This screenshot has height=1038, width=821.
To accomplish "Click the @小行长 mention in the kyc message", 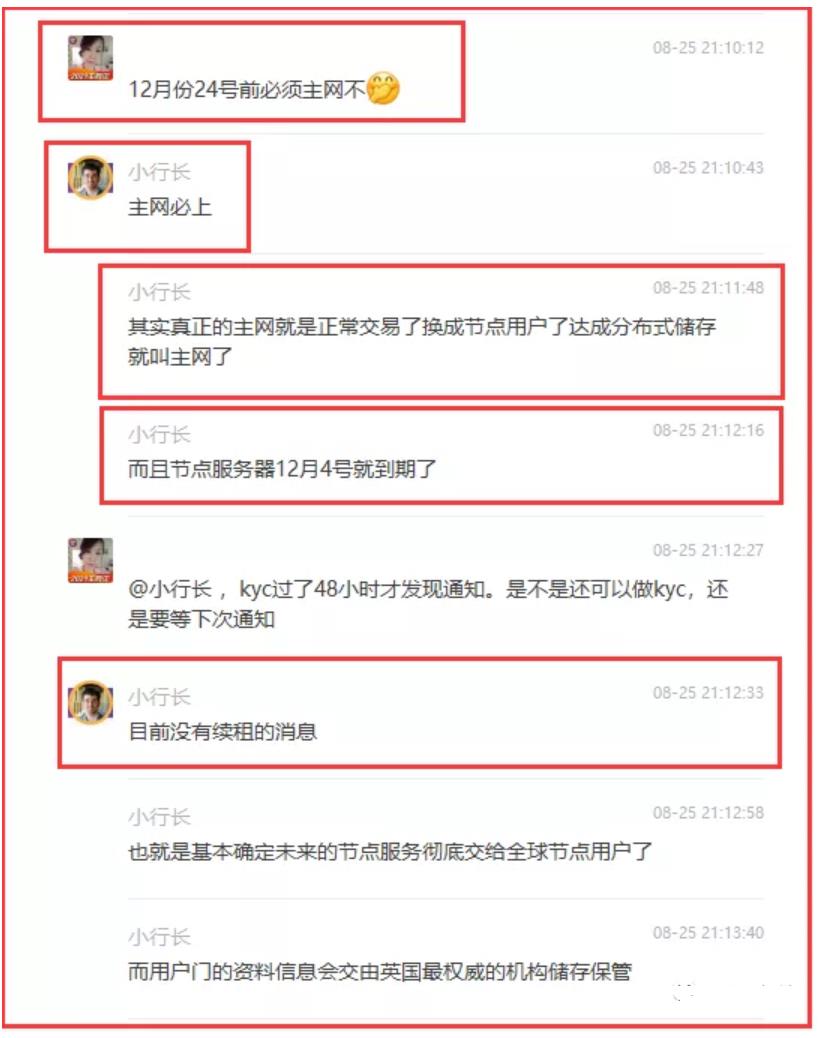I will click(x=169, y=589).
